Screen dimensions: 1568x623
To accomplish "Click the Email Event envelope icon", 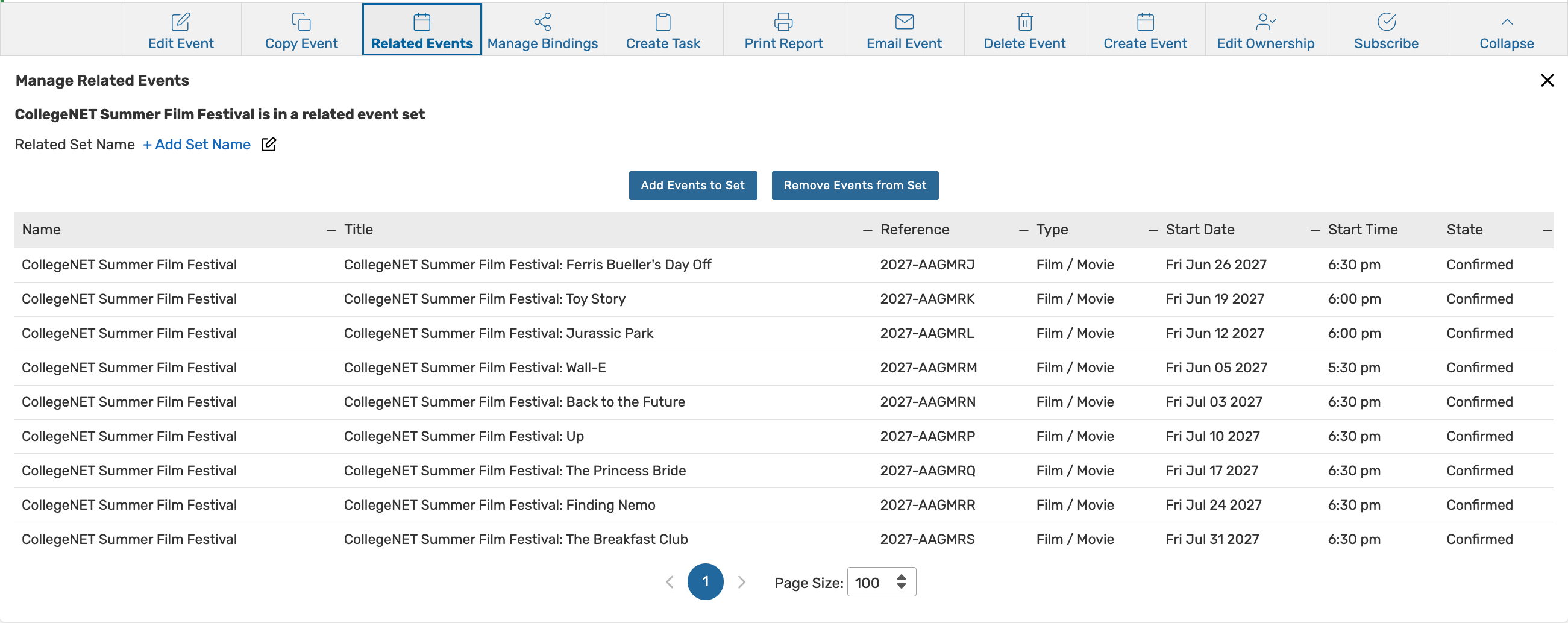I will click(905, 22).
